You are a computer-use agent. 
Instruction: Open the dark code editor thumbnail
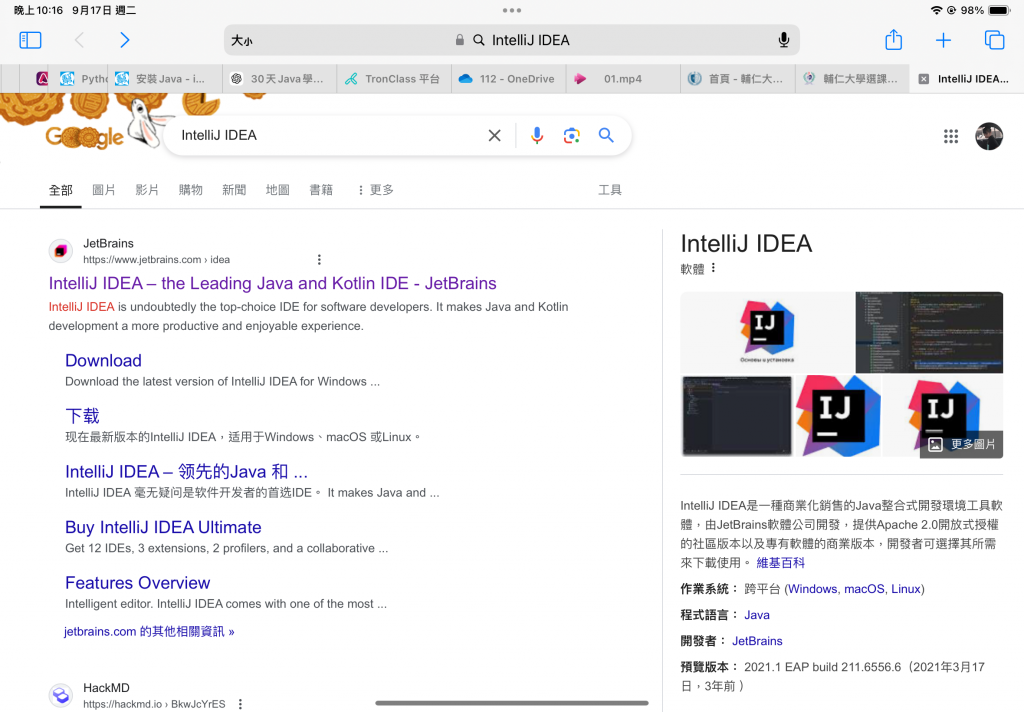pyautogui.click(x=929, y=332)
